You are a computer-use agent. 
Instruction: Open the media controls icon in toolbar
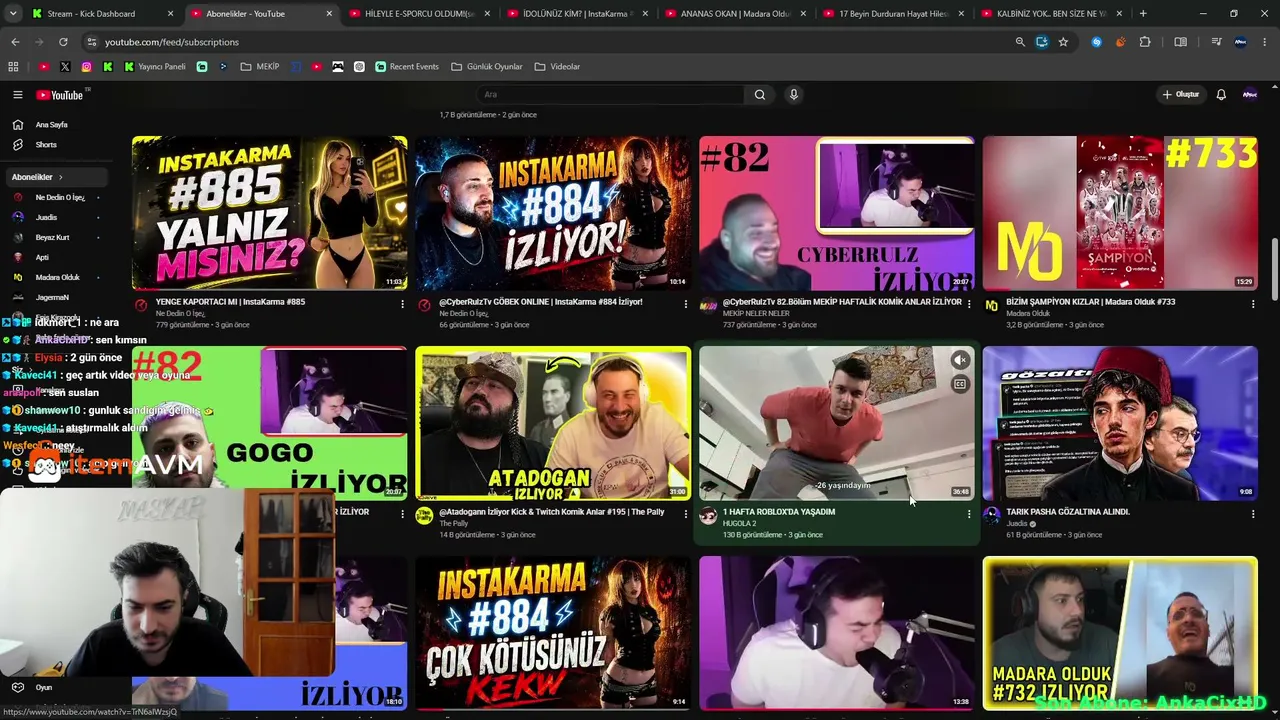(1216, 42)
